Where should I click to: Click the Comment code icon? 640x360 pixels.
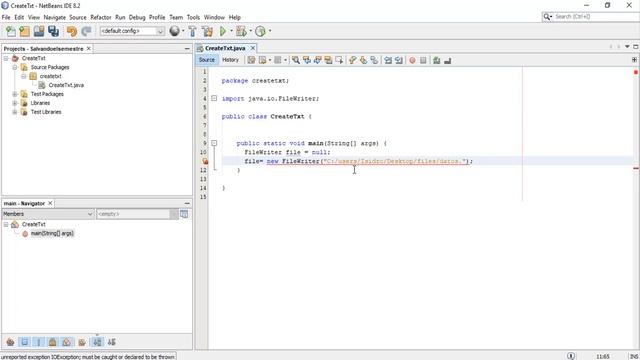point(437,60)
